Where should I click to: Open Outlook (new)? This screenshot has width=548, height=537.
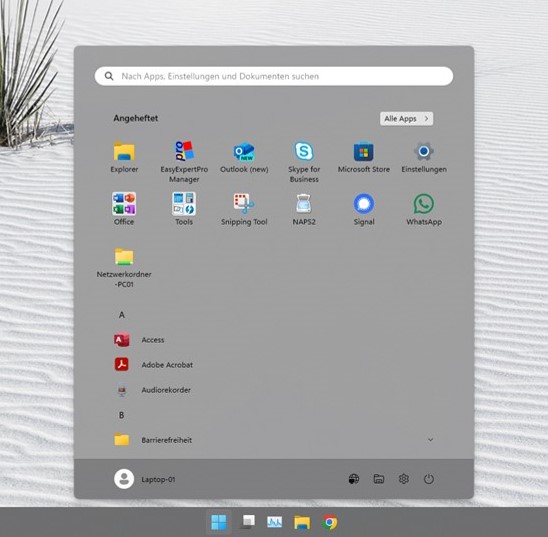(x=244, y=157)
